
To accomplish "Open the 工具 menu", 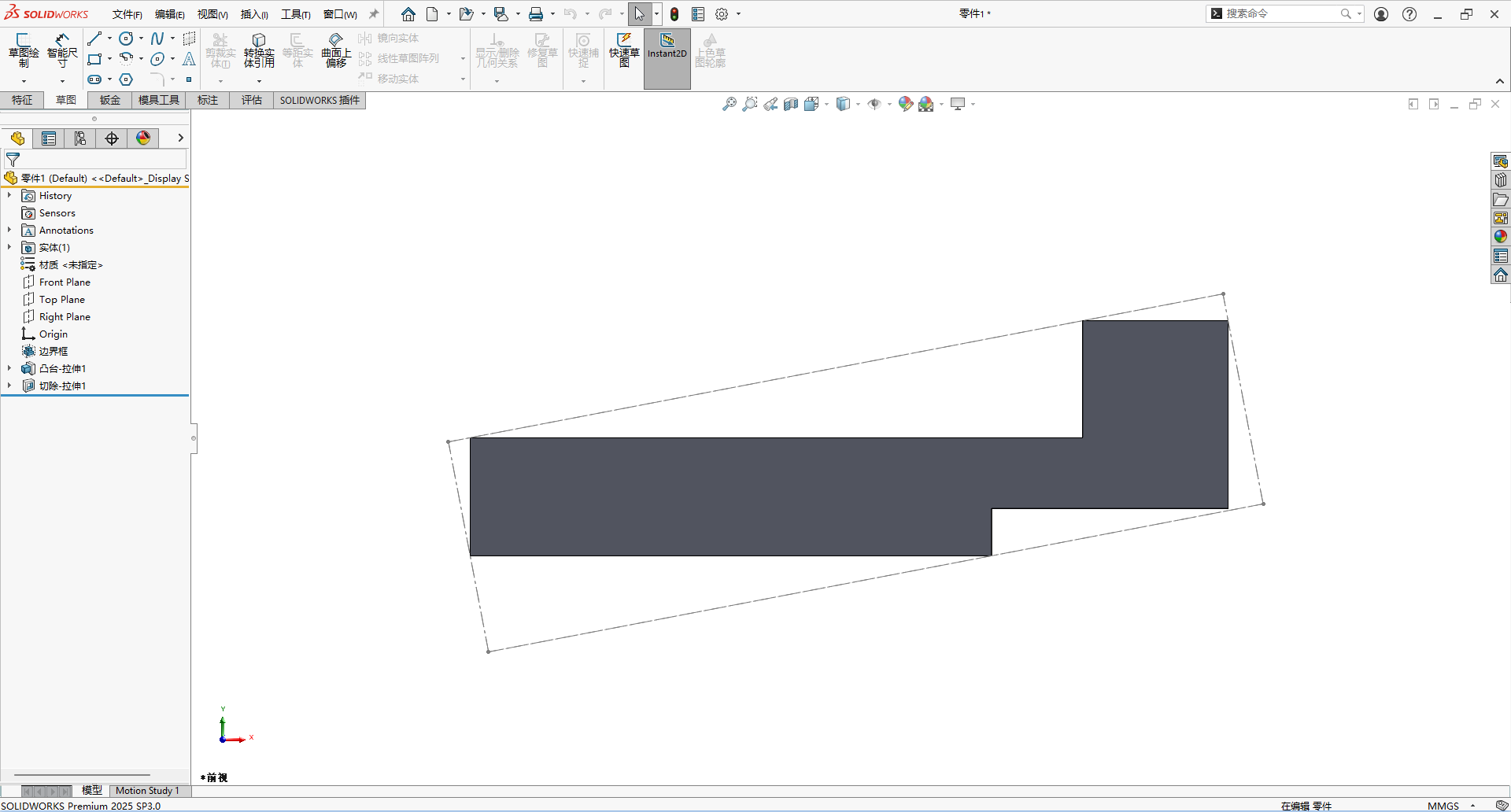I will tap(296, 14).
